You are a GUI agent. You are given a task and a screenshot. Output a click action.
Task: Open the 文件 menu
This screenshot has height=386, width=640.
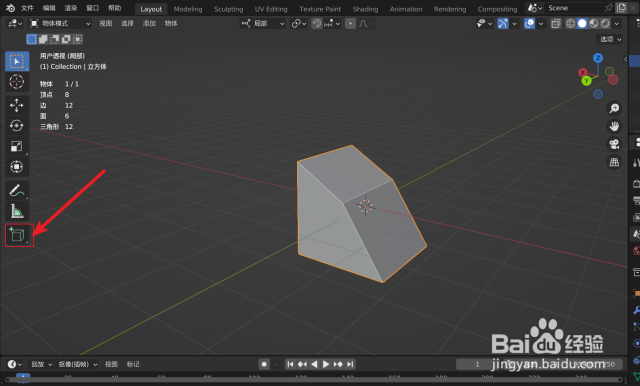click(27, 8)
